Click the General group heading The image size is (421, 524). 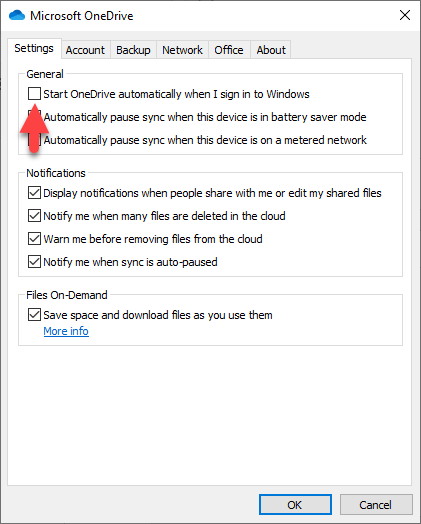[45, 74]
